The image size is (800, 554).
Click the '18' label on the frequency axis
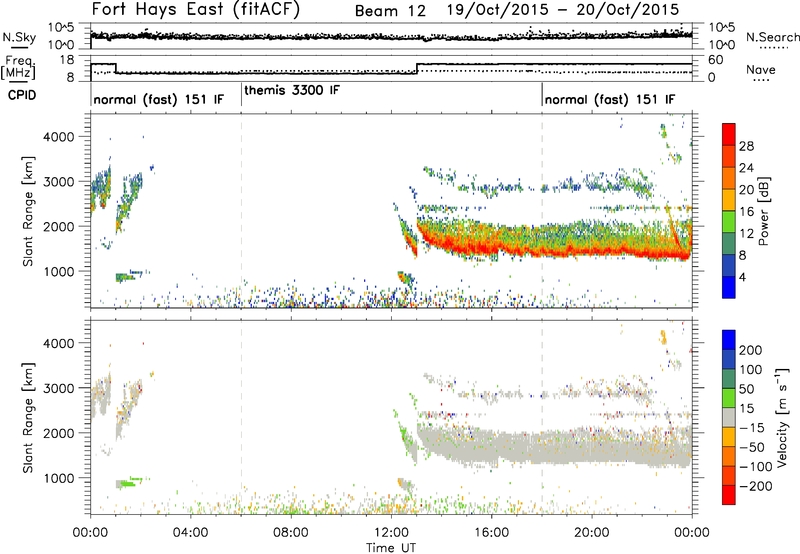pyautogui.click(x=67, y=60)
